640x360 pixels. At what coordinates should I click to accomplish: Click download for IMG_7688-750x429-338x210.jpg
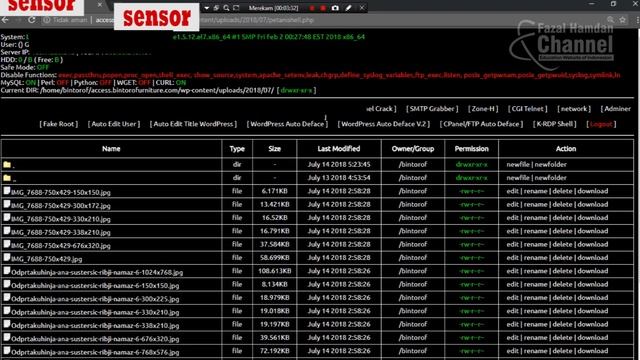point(593,231)
